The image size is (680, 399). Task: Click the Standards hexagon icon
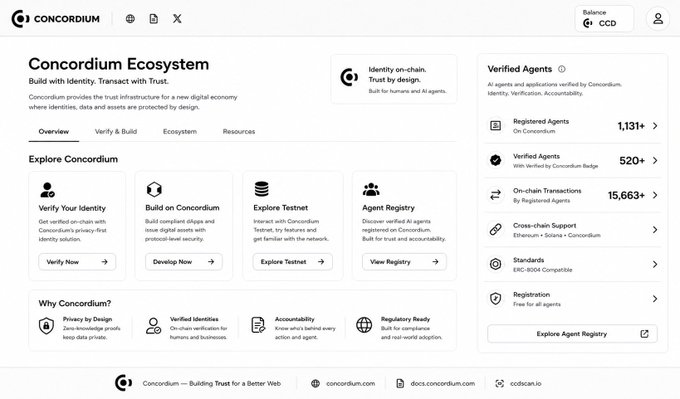pos(495,264)
